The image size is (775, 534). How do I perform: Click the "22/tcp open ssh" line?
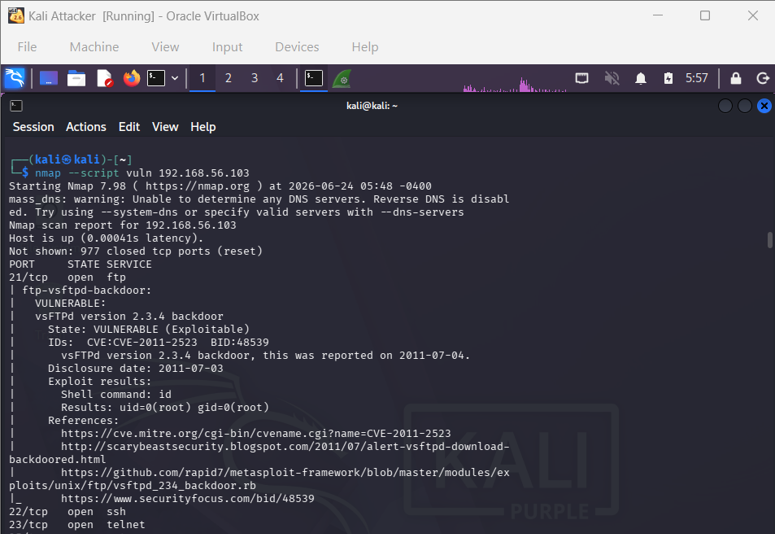coord(67,512)
